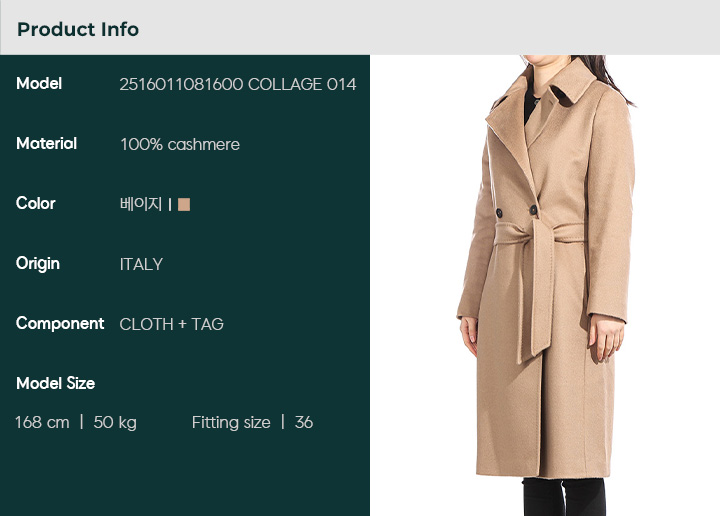
Task: Click the Component label
Action: 60,324
